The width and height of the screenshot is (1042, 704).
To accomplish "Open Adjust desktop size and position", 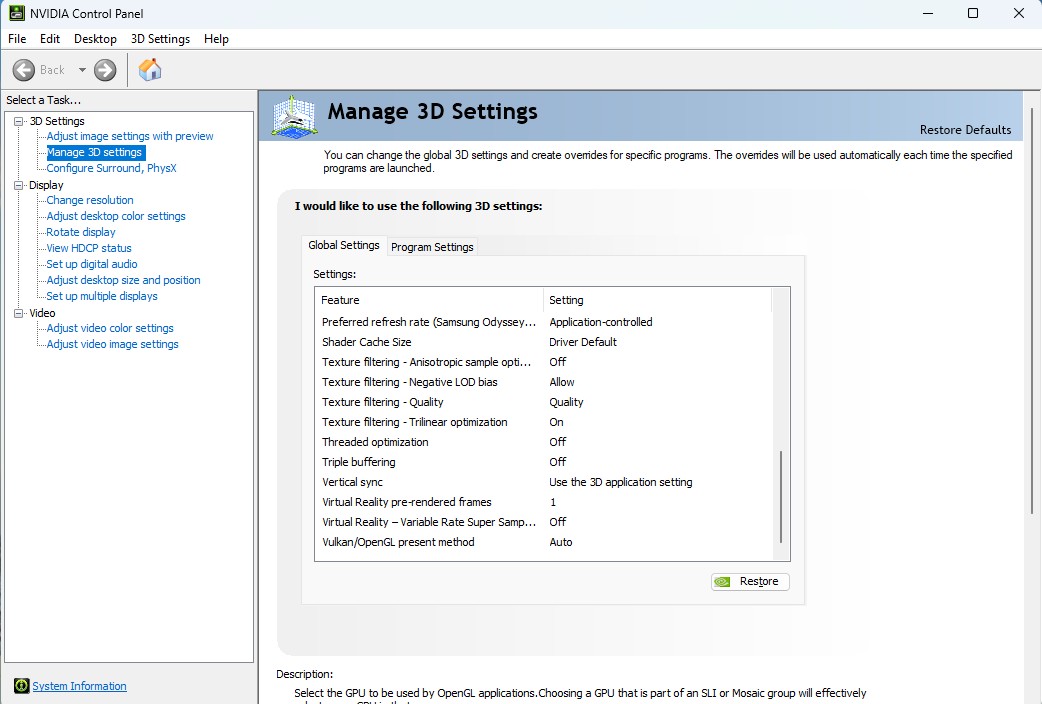I will pos(123,280).
